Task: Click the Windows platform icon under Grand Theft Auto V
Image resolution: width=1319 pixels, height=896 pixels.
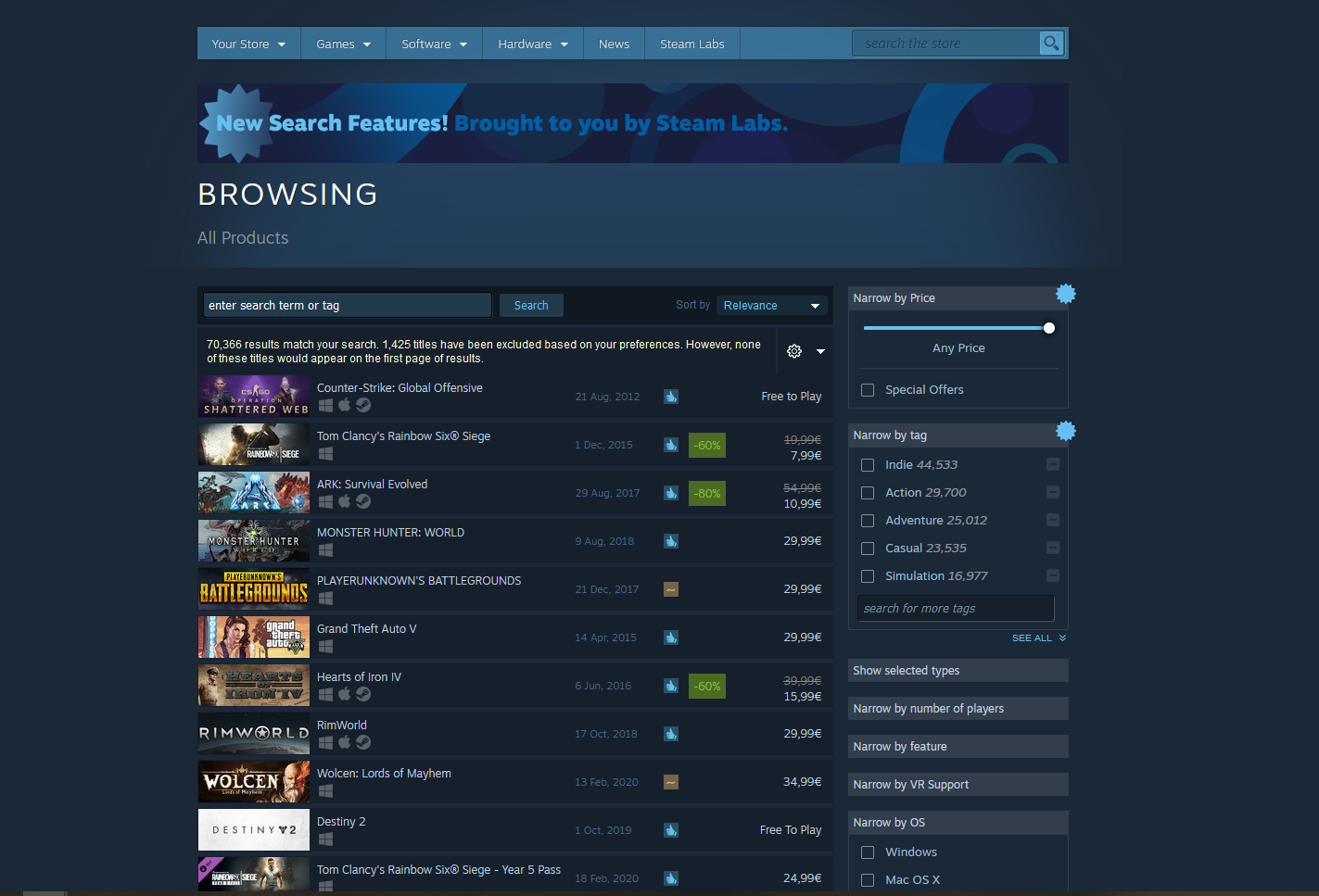Action: coord(325,646)
